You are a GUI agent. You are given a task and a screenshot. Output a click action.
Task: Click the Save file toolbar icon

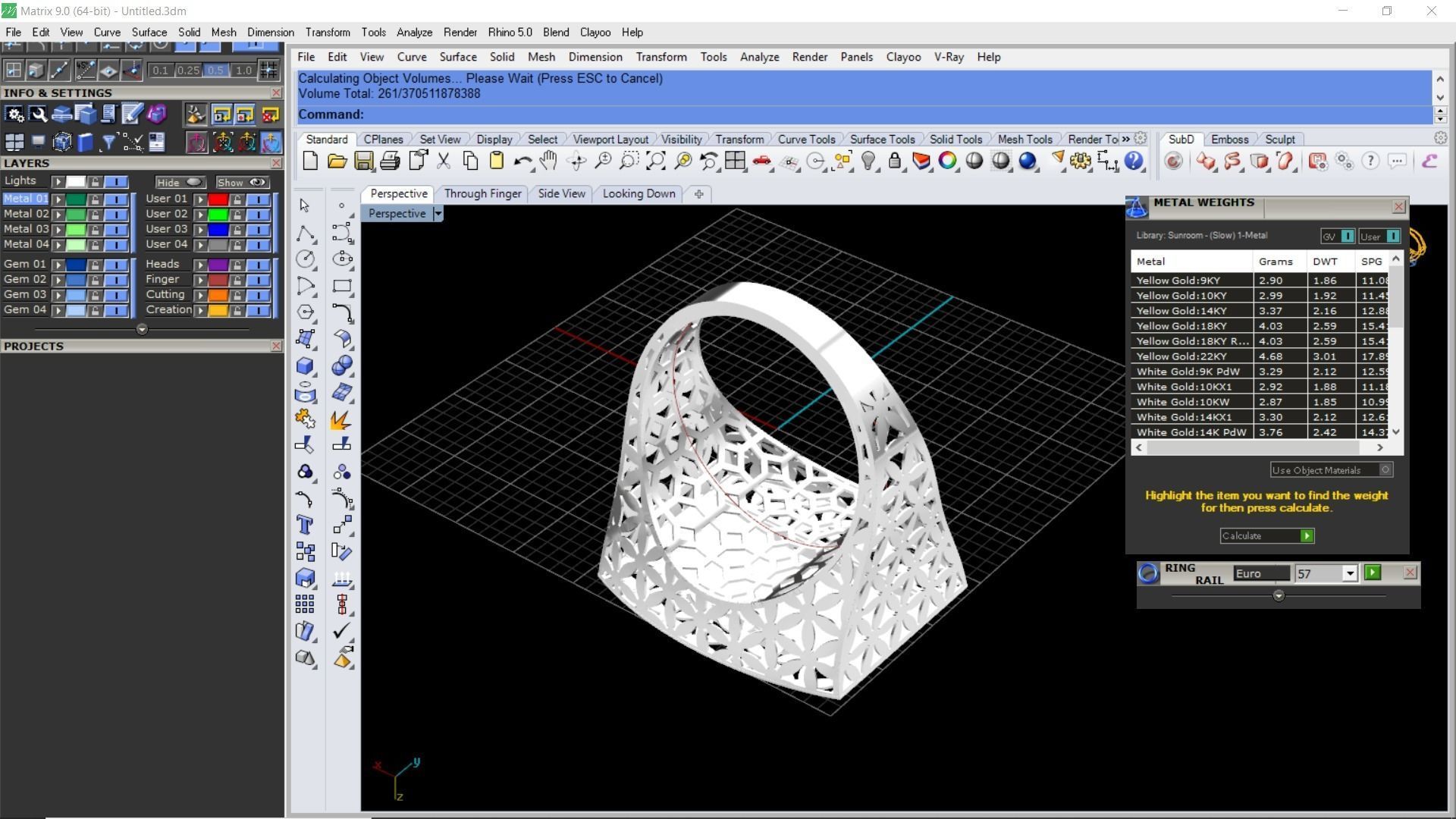pyautogui.click(x=363, y=161)
